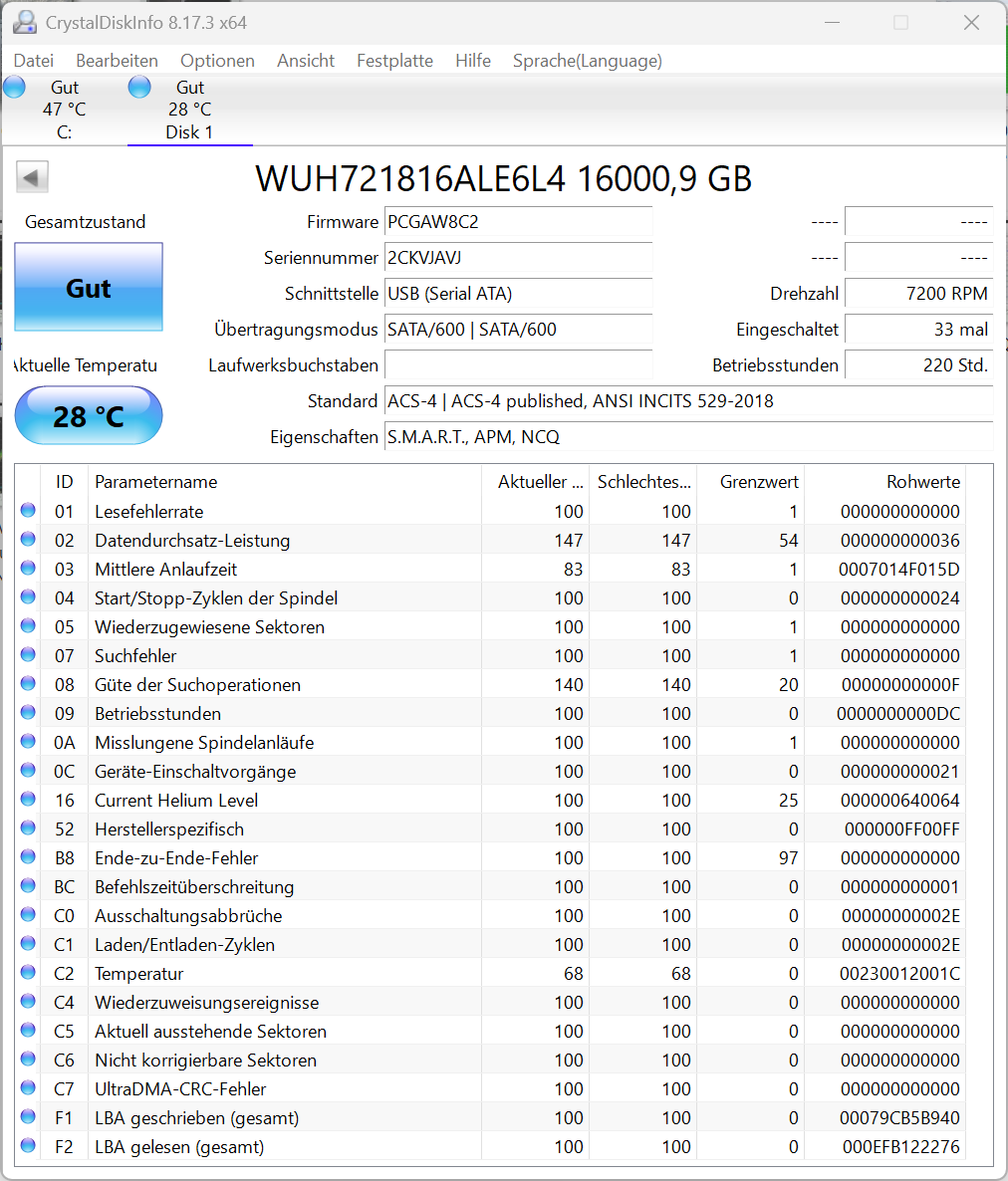The image size is (1008, 1181).
Task: Click the Parametername column header
Action: pos(285,482)
